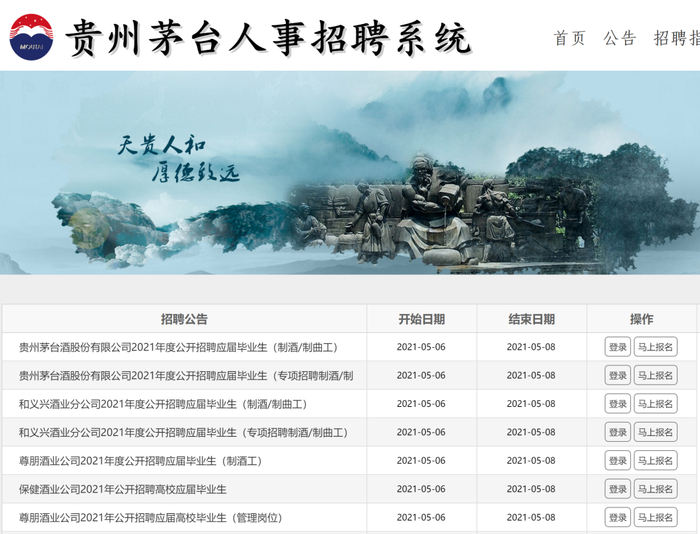Screen dimensions: 700x534
Task: Click 马上报名 for 贵州茅台酒股份 (制酒/制曲工) row
Action: tap(655, 347)
